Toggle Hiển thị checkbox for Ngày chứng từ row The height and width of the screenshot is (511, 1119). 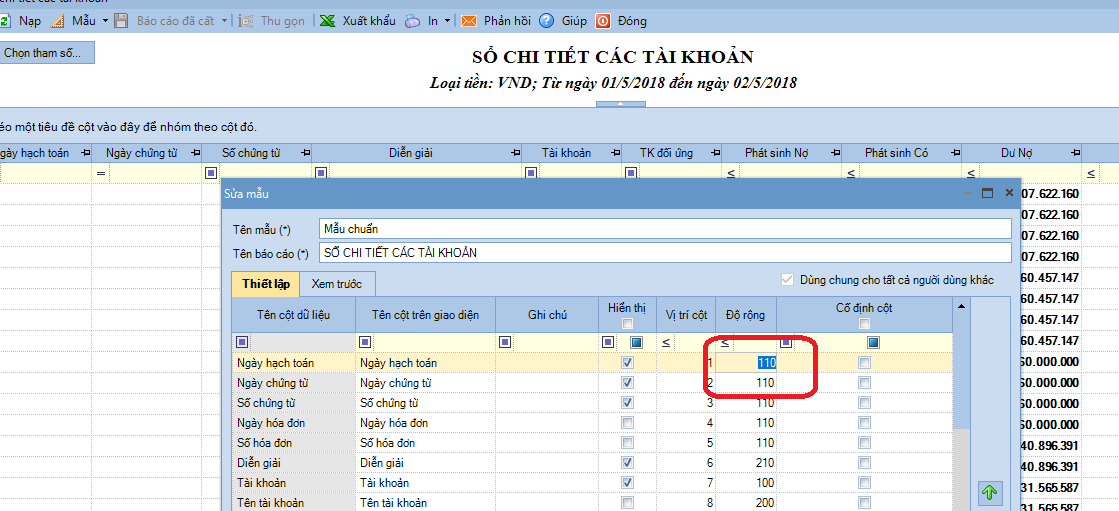(627, 383)
